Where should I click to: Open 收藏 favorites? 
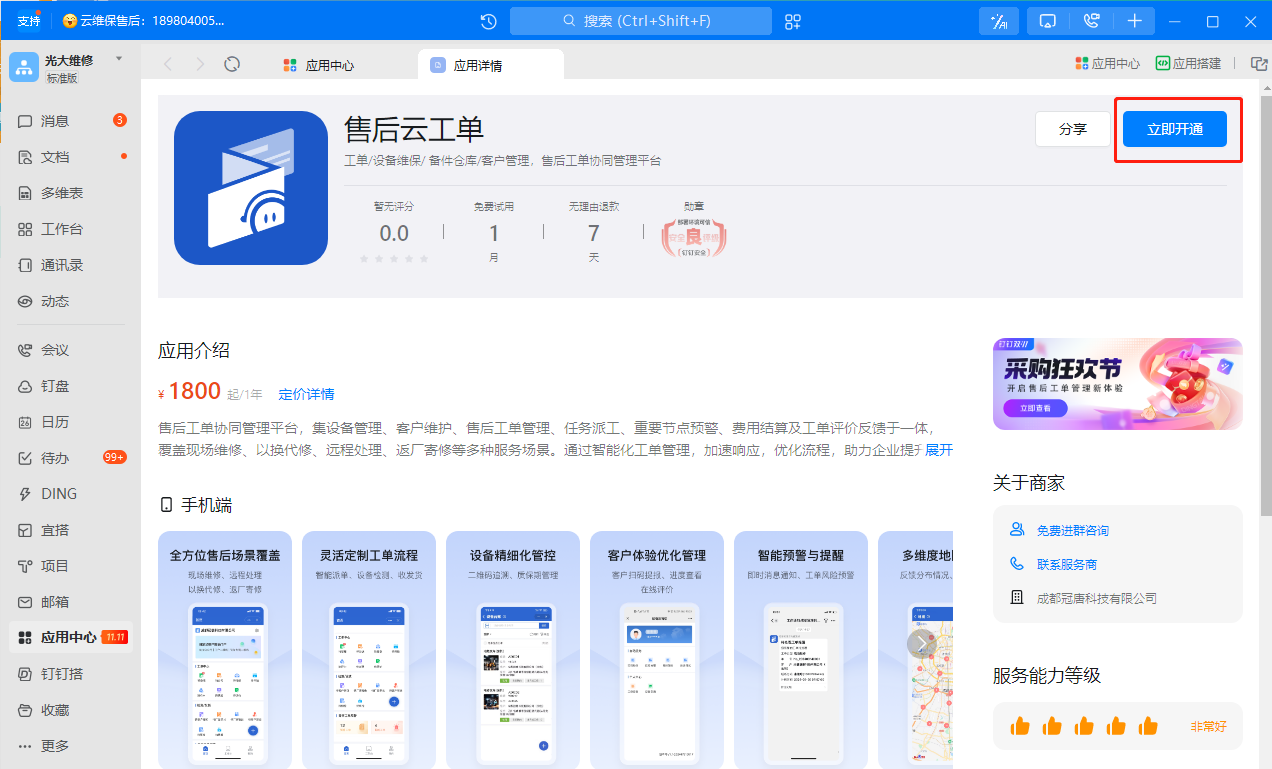tap(70, 710)
